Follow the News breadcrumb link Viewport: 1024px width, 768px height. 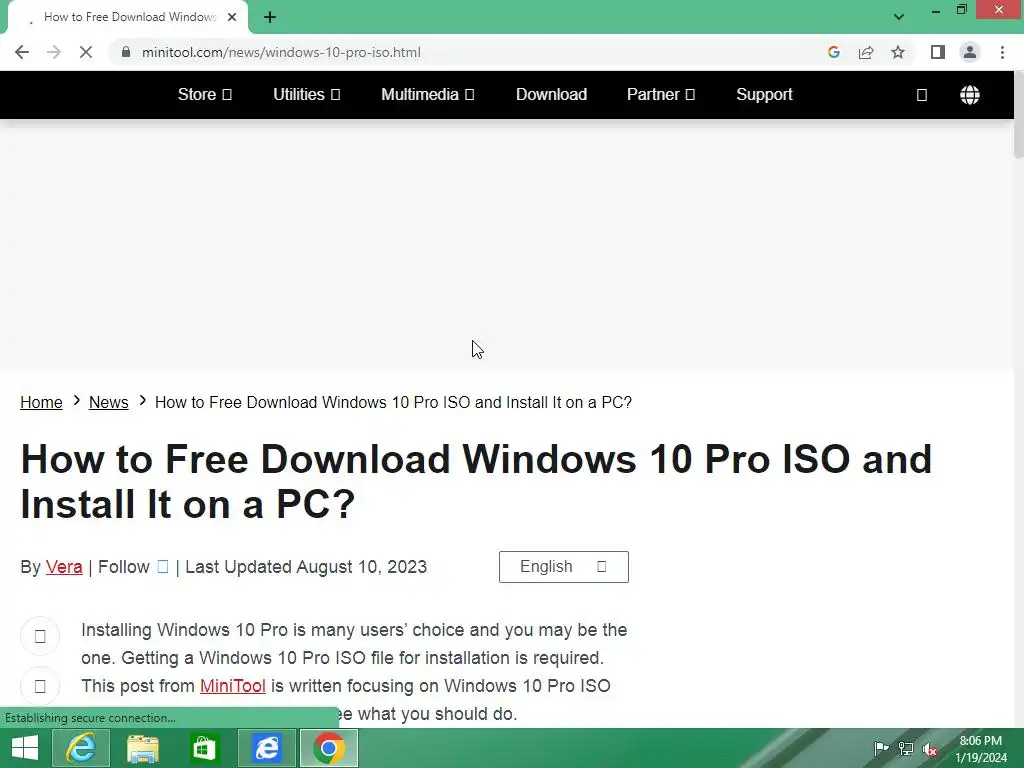pyautogui.click(x=108, y=402)
